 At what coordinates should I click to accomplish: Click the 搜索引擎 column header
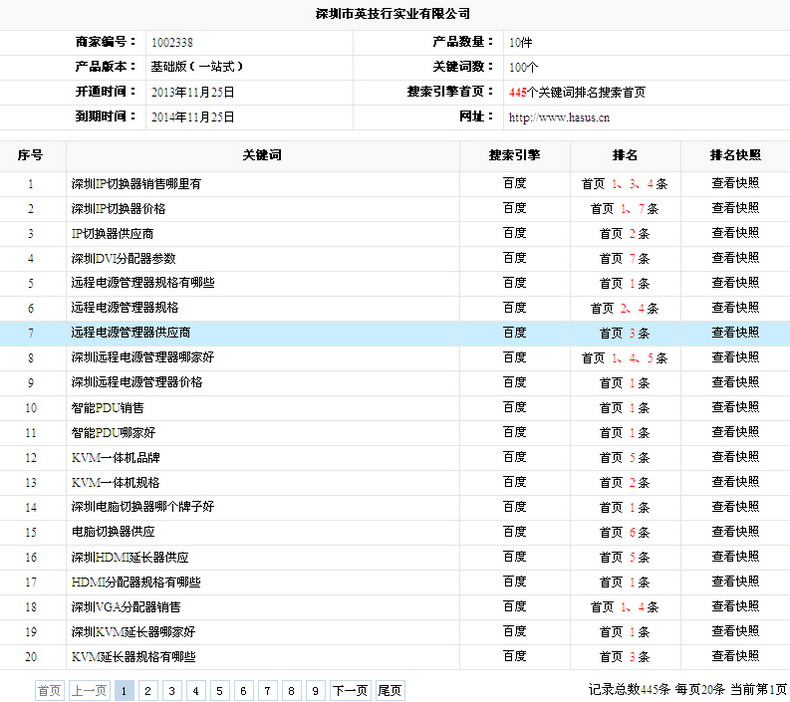tap(514, 155)
